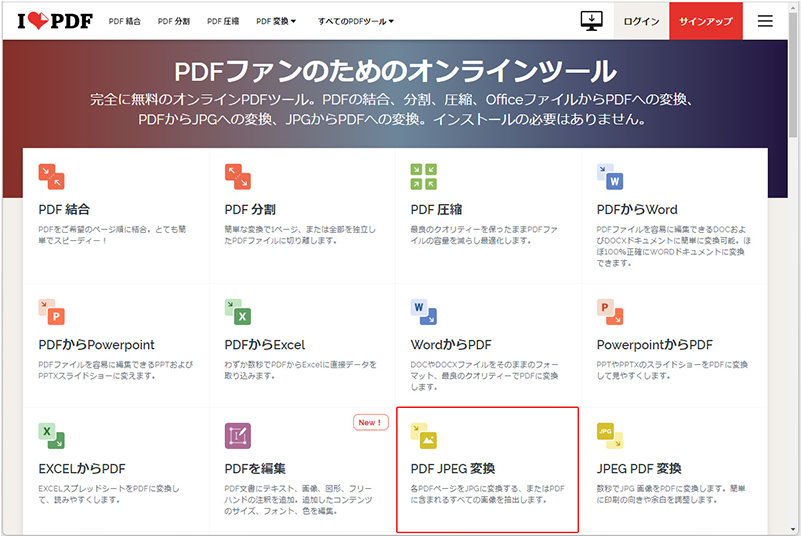Screen dimensions: 801x536
Task: Open the WordからPDF title link
Action: 451,345
